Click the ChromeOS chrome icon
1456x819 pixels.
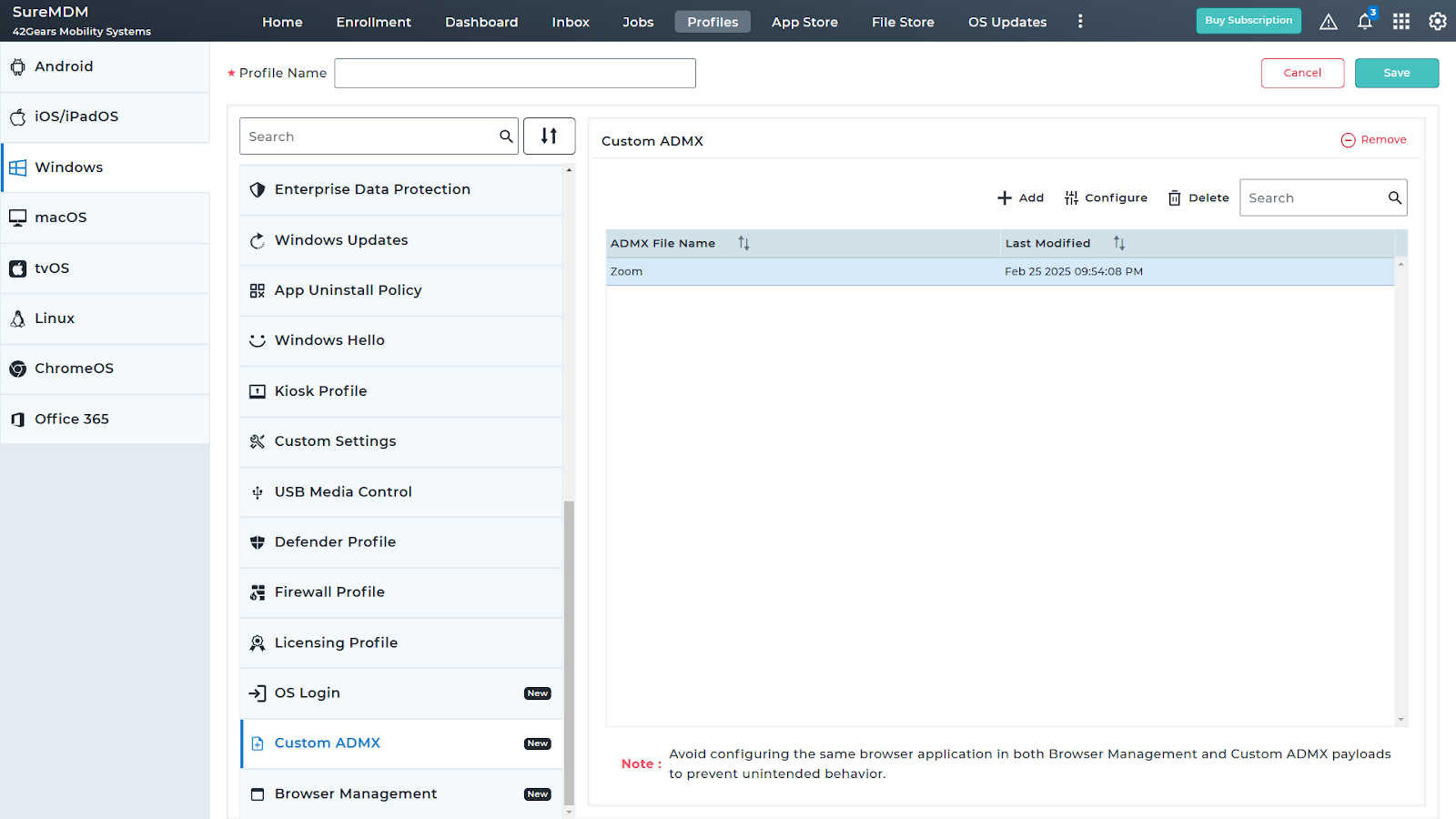pyautogui.click(x=17, y=369)
